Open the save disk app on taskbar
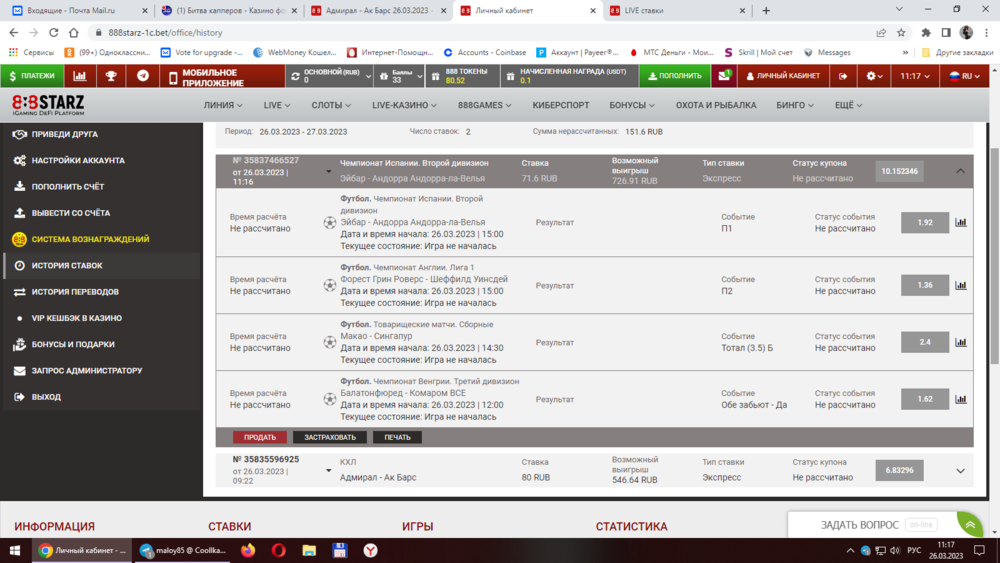Viewport: 1000px width, 563px height. tap(340, 550)
